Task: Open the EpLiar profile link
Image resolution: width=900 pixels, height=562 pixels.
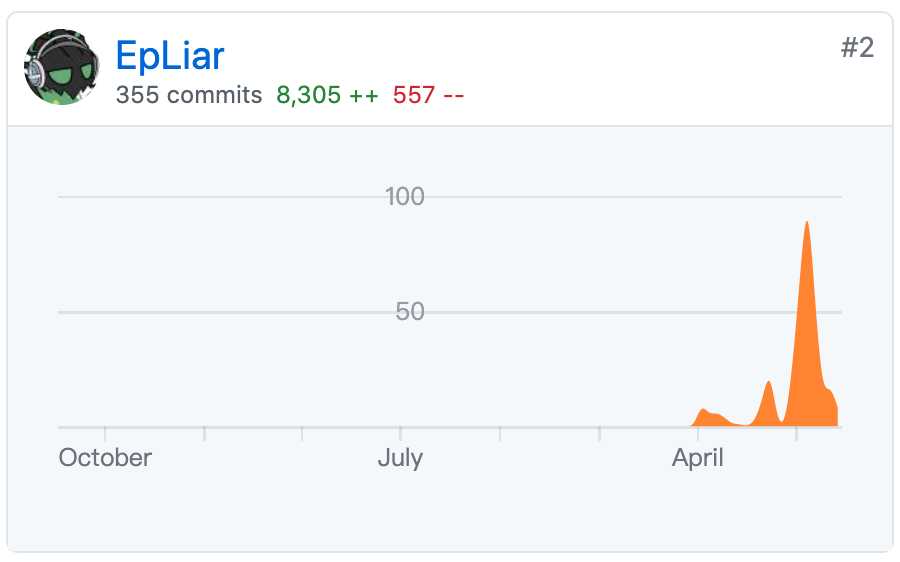Action: pos(170,56)
